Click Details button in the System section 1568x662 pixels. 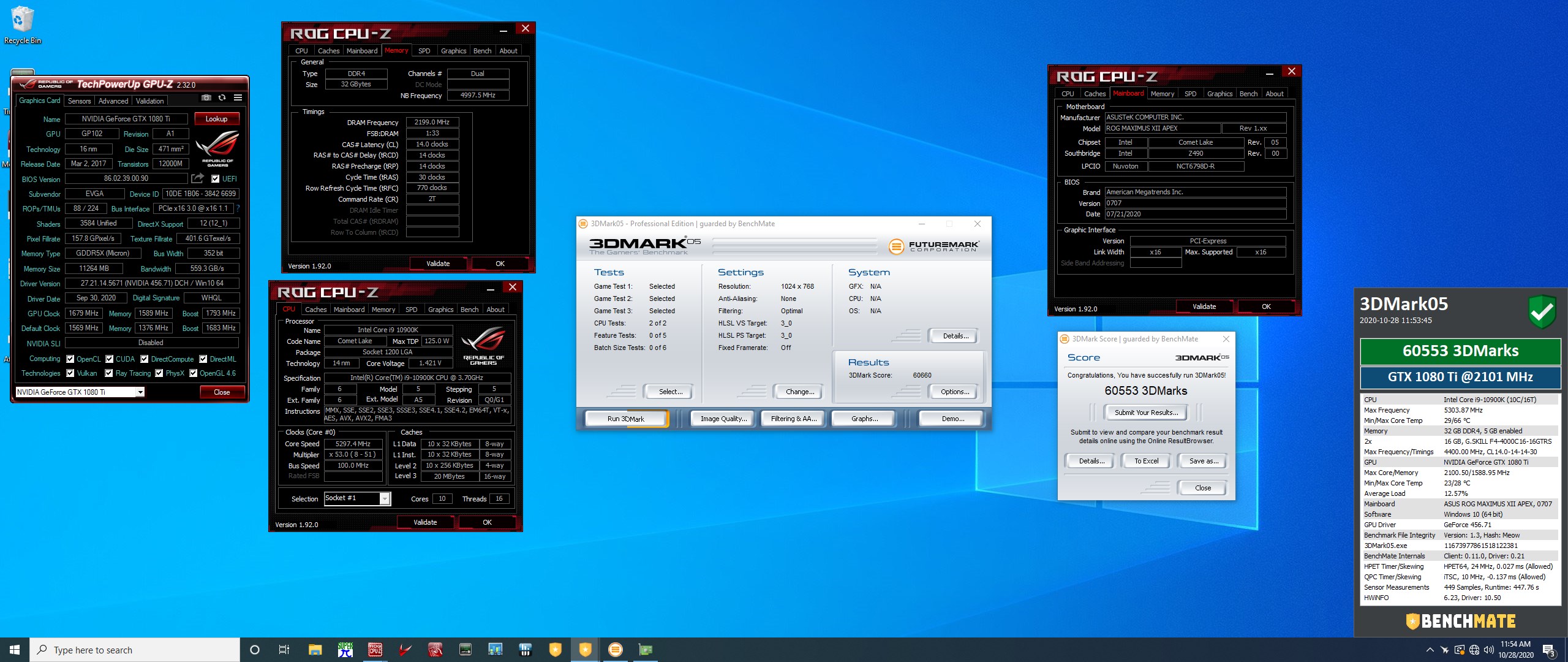pos(956,336)
